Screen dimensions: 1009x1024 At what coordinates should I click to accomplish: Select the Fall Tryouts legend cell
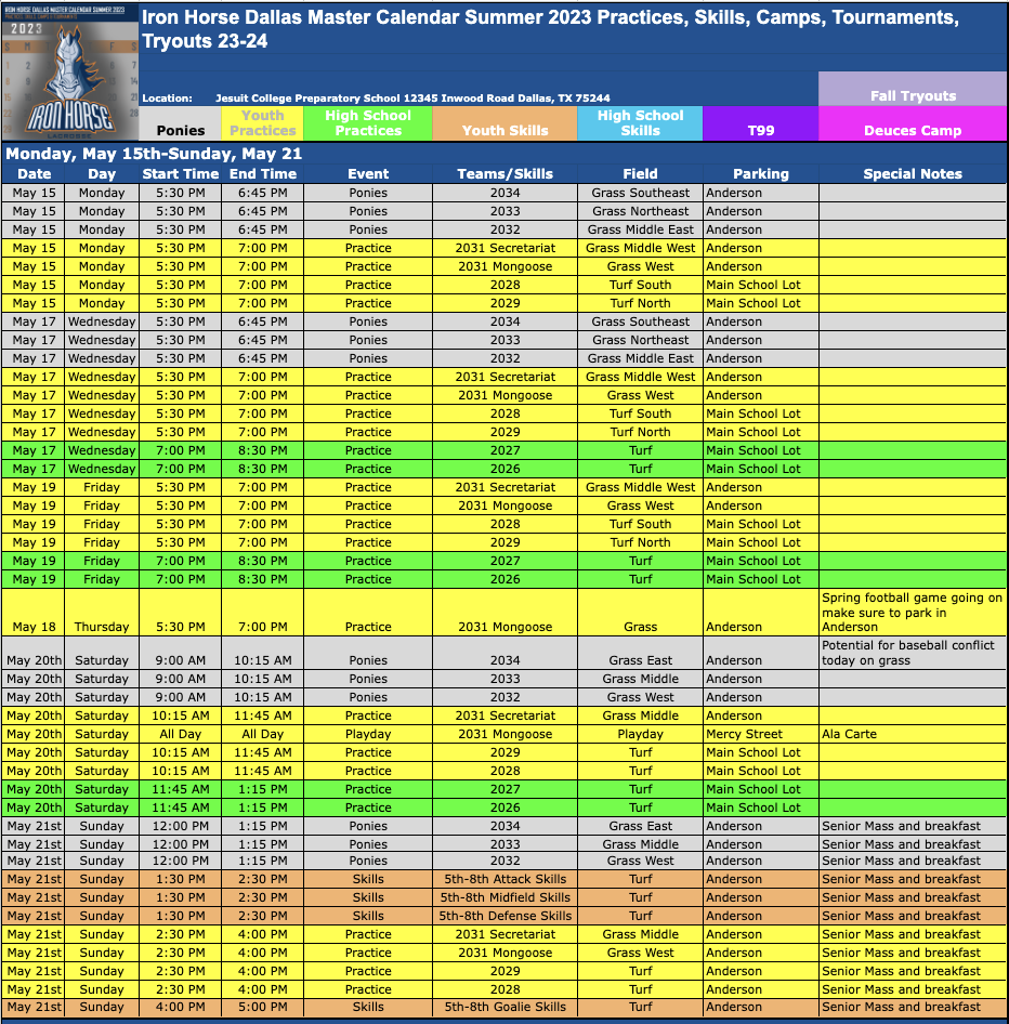912,96
